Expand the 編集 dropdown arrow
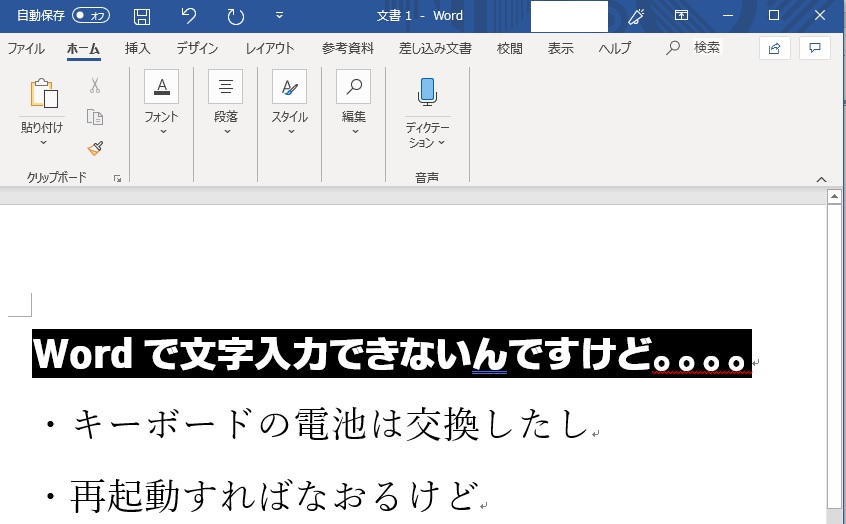Image resolution: width=846 pixels, height=524 pixels. click(355, 131)
